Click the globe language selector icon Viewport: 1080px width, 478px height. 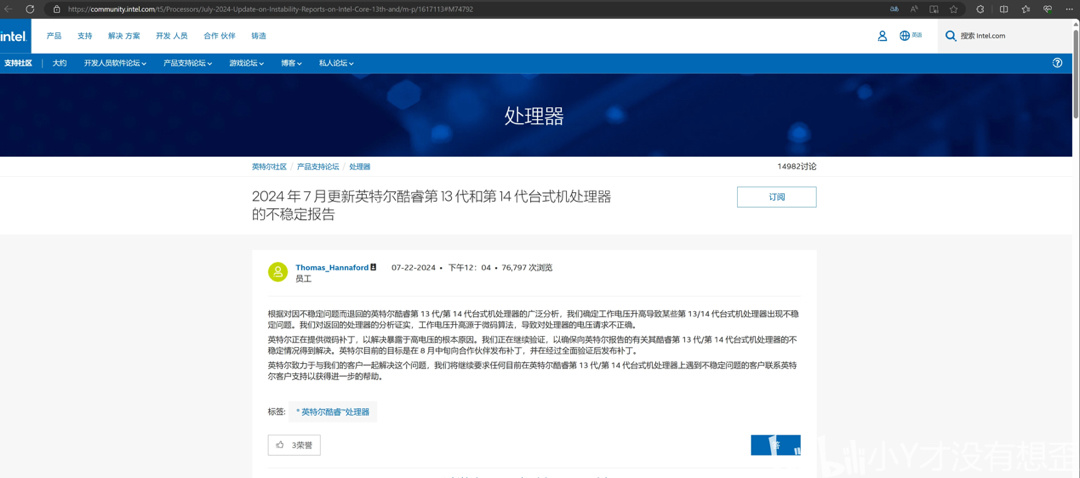904,36
